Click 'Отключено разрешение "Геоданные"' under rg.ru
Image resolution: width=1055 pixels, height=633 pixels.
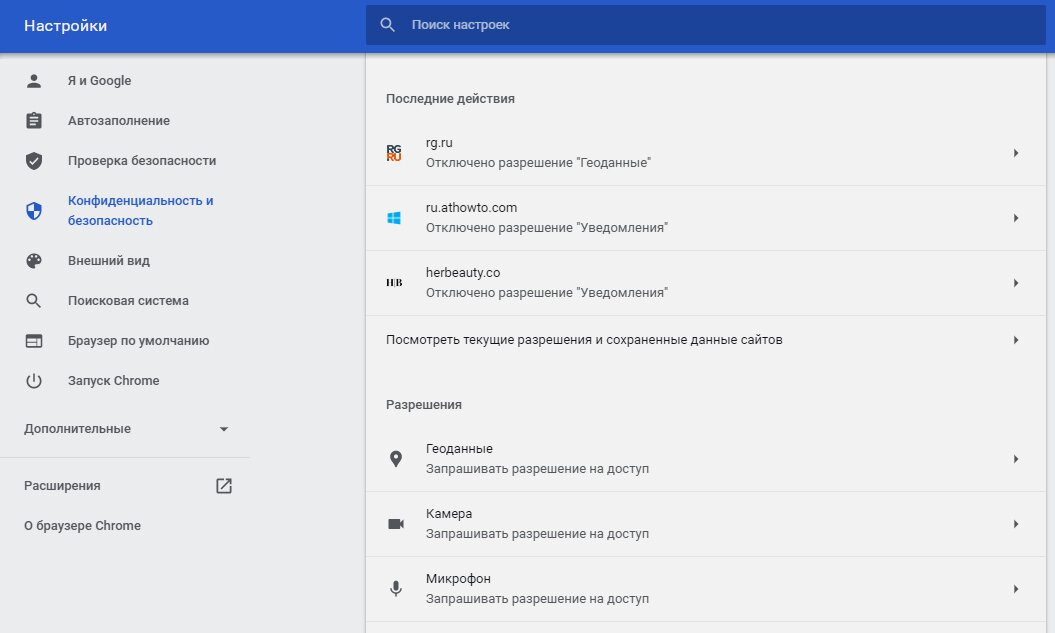[538, 163]
